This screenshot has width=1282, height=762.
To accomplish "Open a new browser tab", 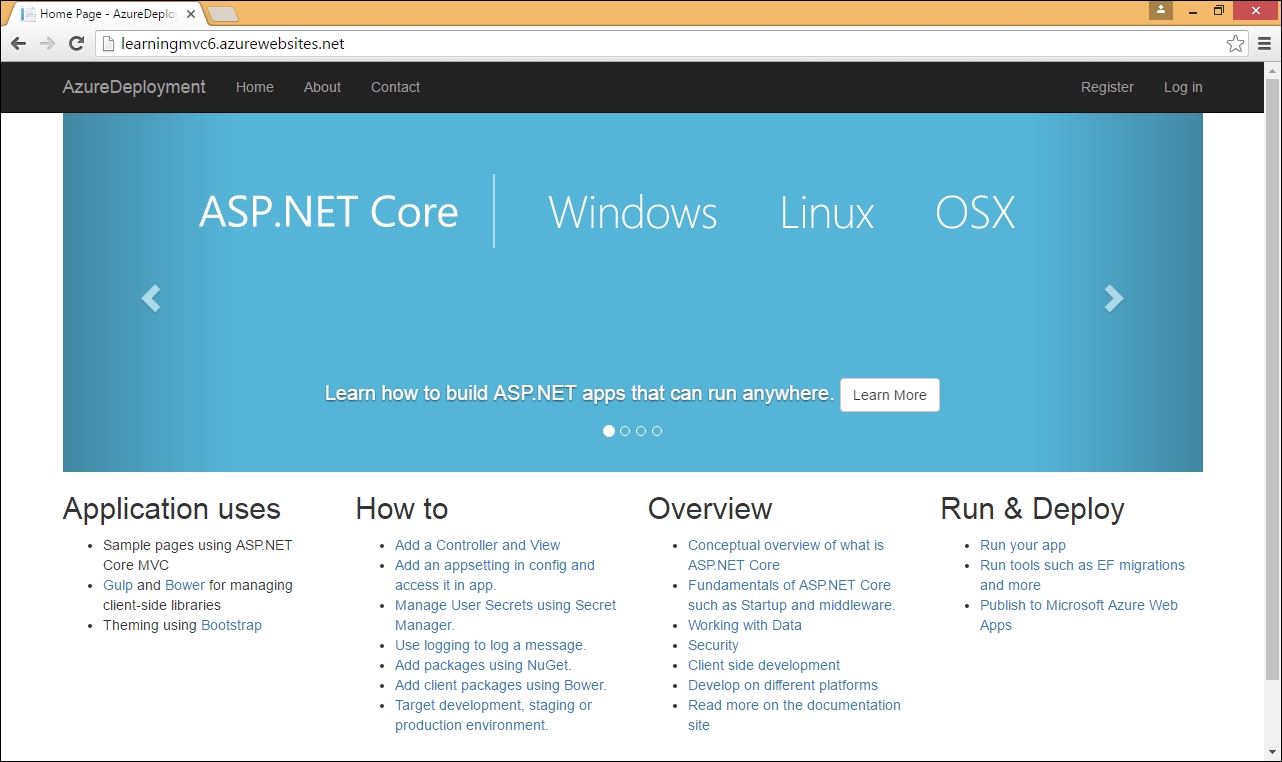I will [224, 15].
